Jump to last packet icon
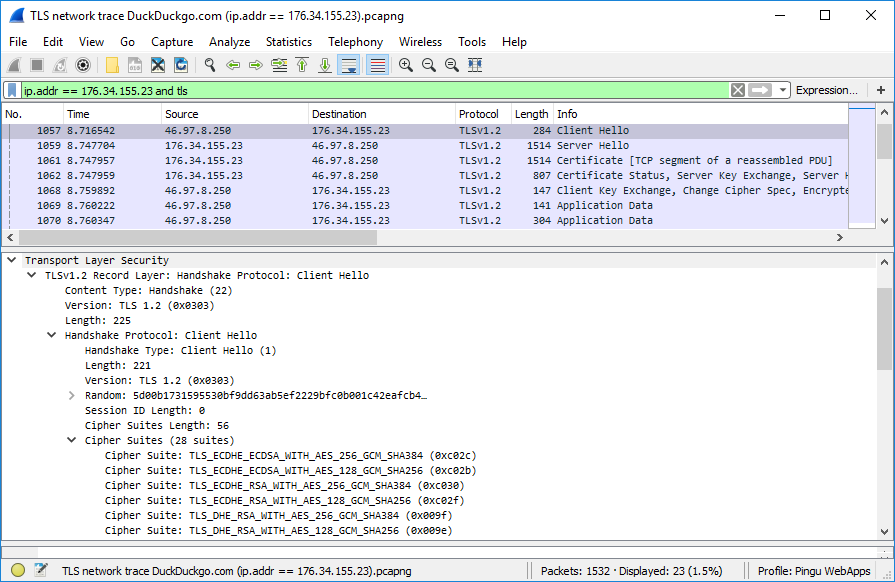The height and width of the screenshot is (582, 895). [325, 65]
